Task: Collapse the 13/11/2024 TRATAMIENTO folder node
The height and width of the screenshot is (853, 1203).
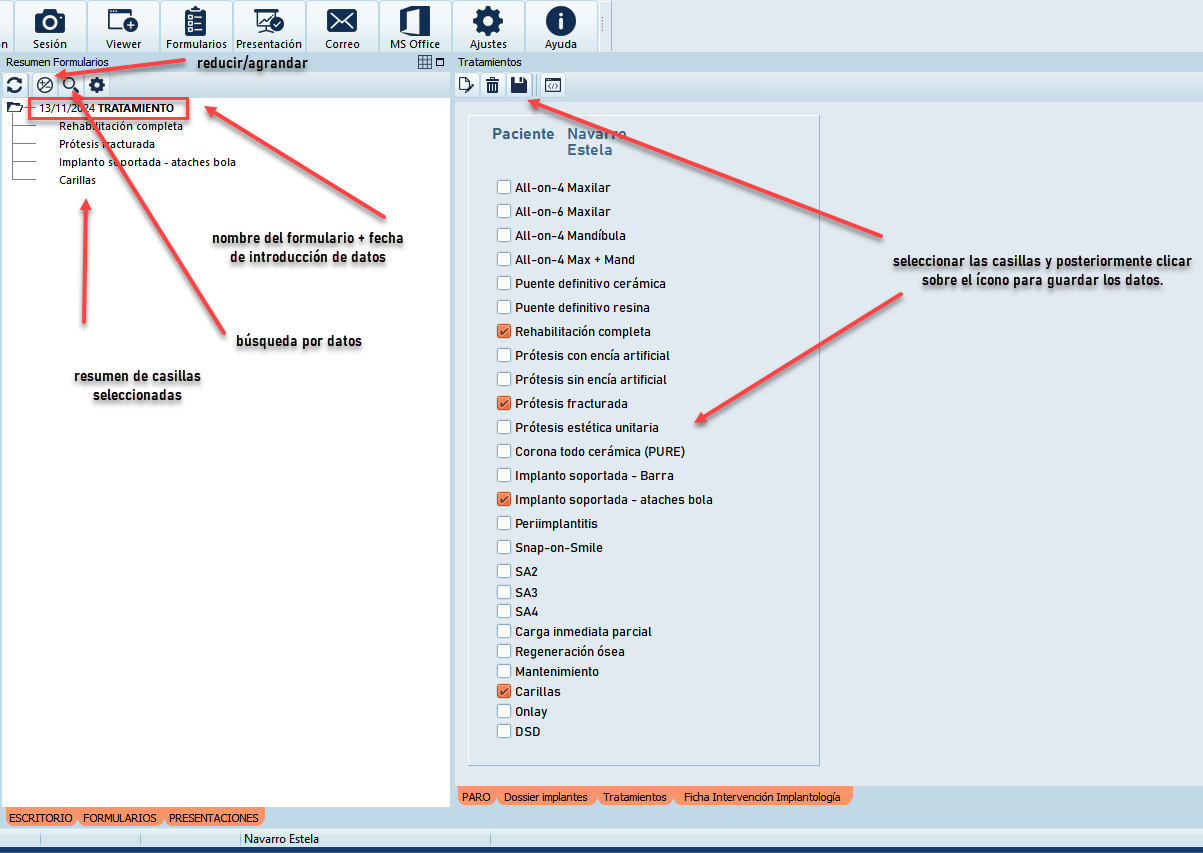Action: 14,107
